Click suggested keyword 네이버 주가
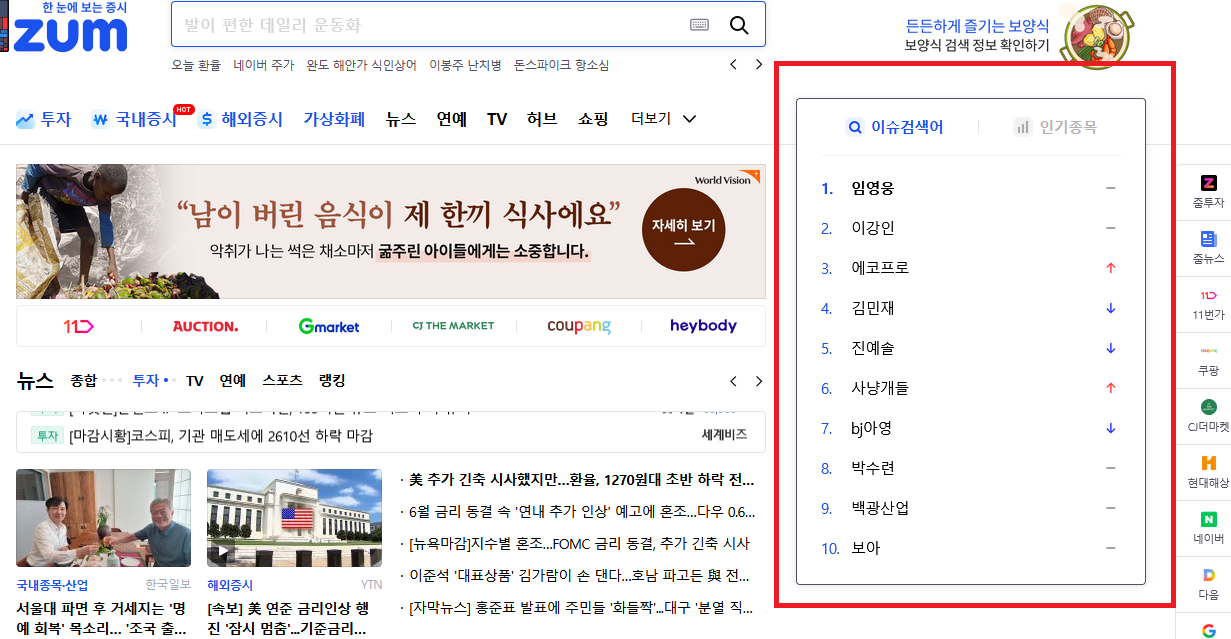The height and width of the screenshot is (639, 1231). click(x=264, y=65)
